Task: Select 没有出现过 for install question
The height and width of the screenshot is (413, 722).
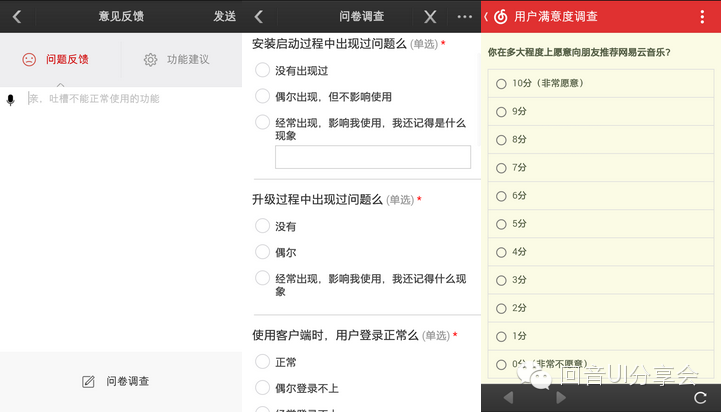Action: pos(262,70)
